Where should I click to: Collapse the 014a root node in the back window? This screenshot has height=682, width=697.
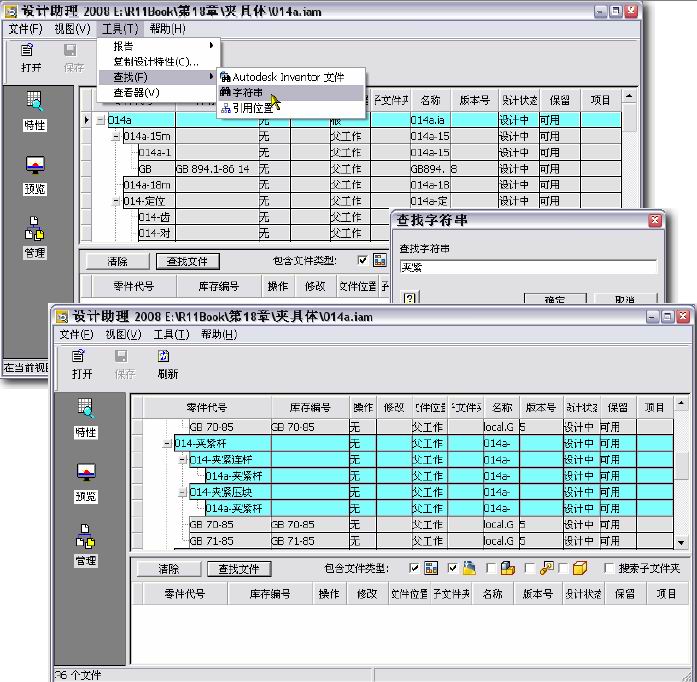pos(100,120)
